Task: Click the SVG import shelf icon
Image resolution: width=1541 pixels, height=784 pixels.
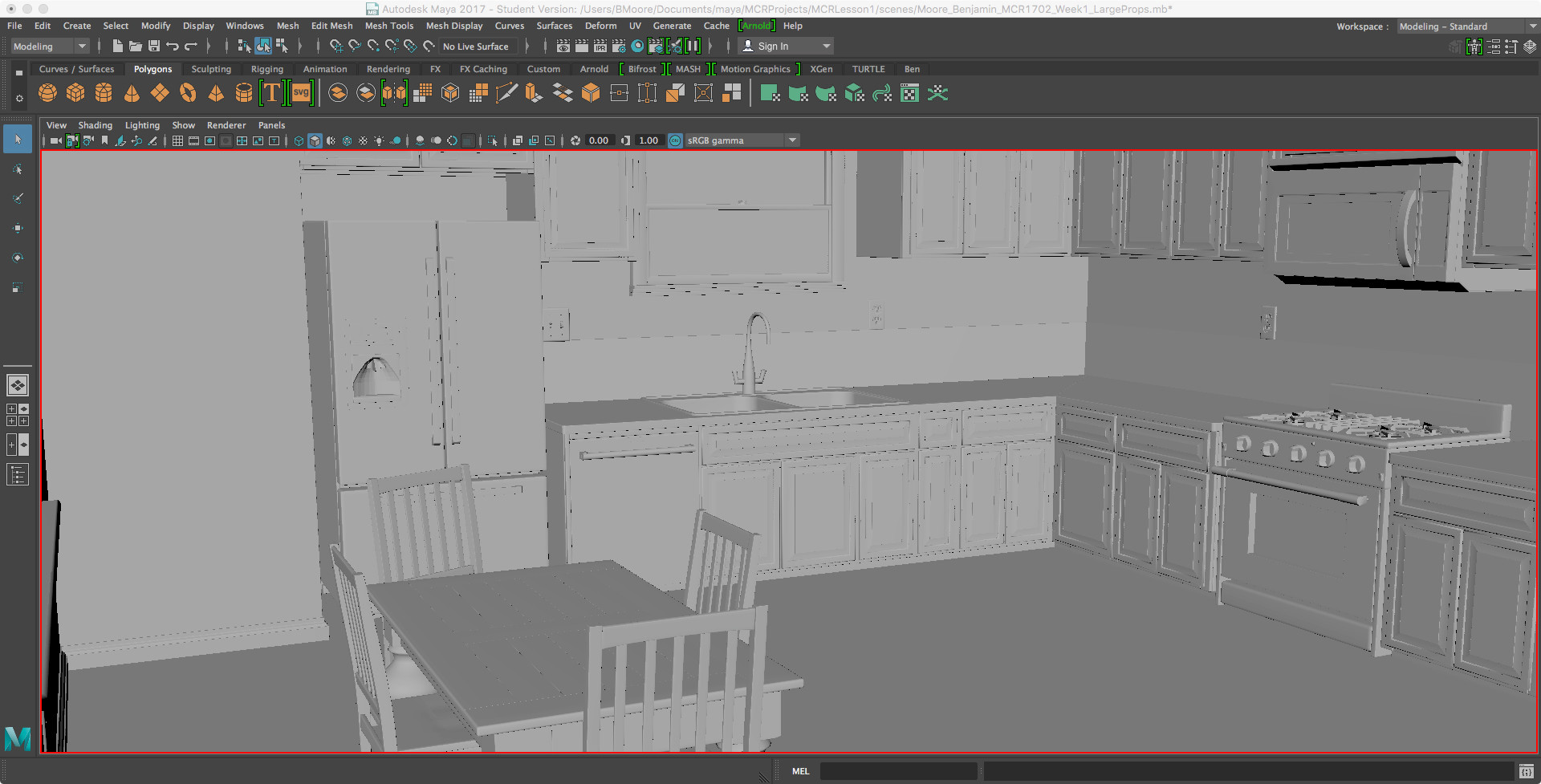Action: 301,94
